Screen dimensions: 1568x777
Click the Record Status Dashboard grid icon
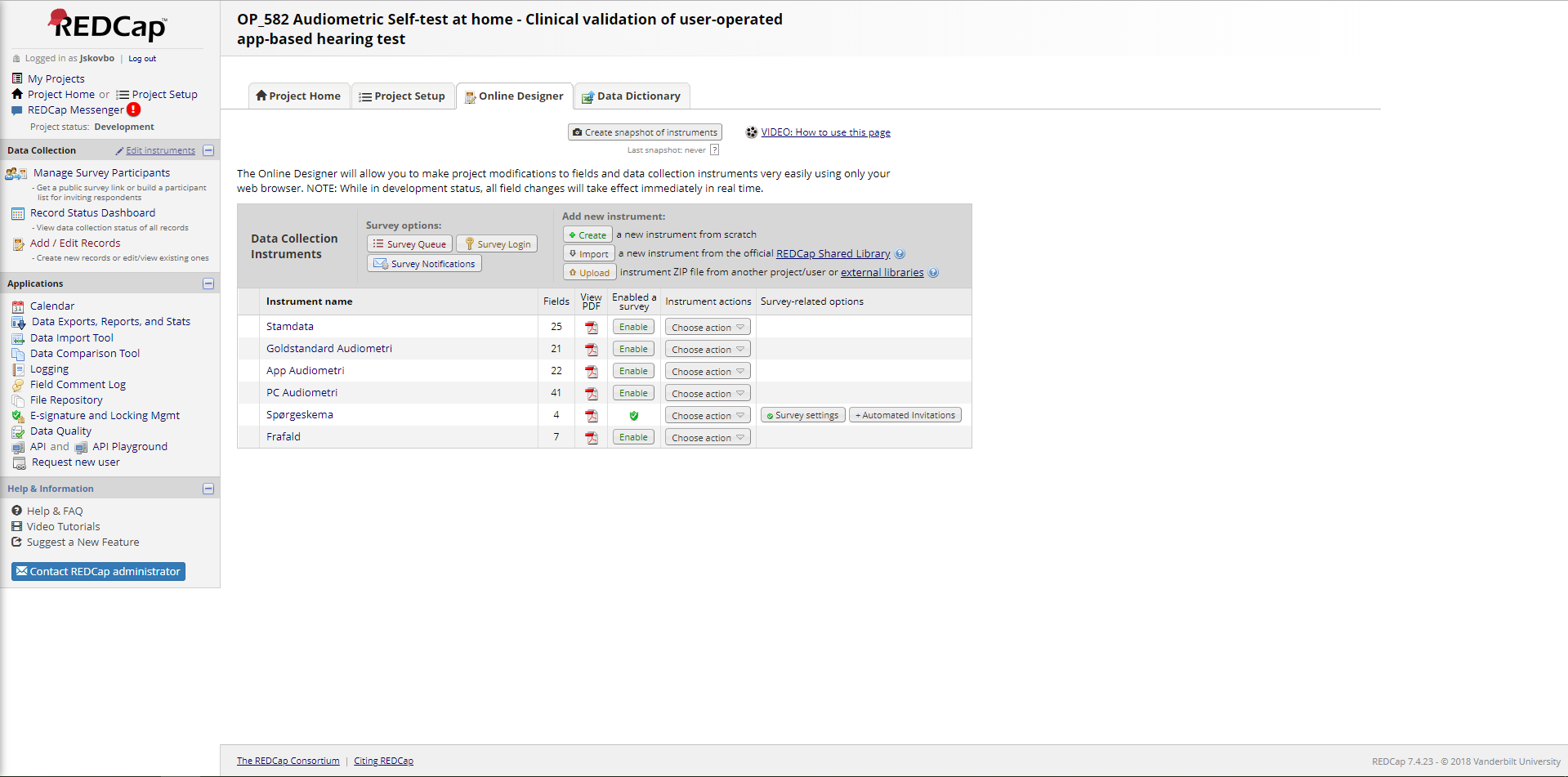[x=18, y=213]
